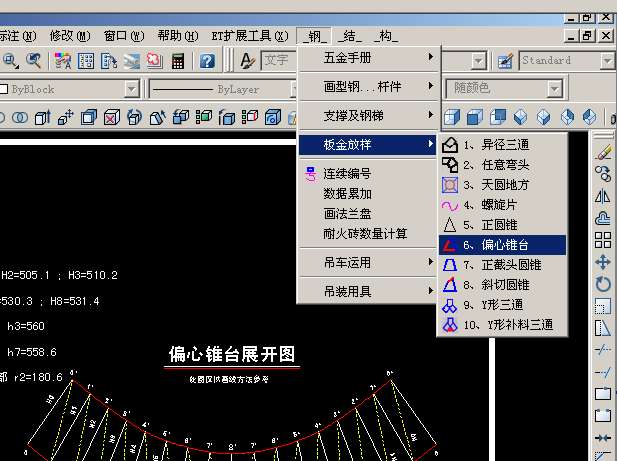Select the Move tool
The width and height of the screenshot is (617, 461).
pos(603,262)
